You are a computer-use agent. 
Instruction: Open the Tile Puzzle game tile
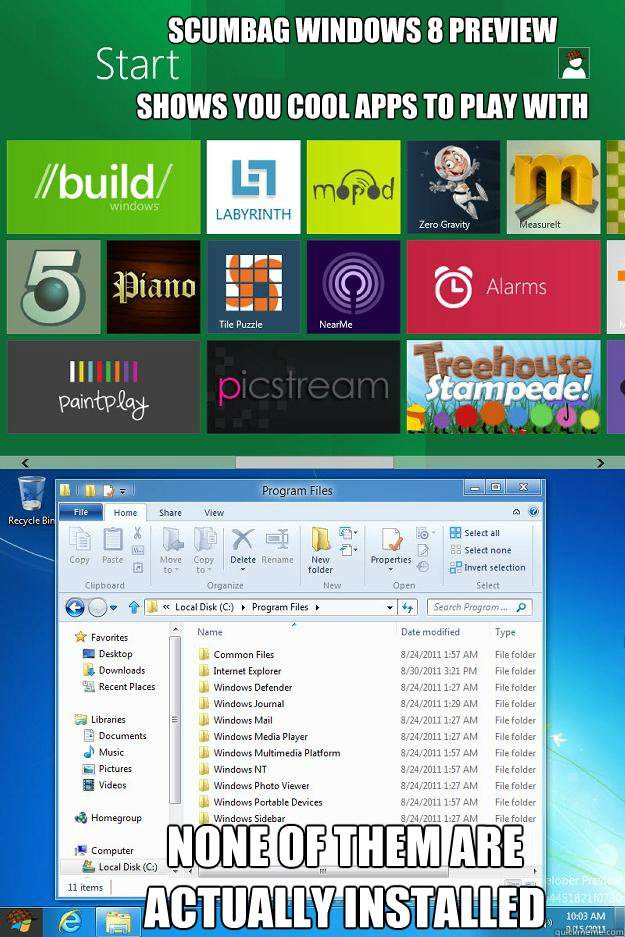[x=253, y=287]
